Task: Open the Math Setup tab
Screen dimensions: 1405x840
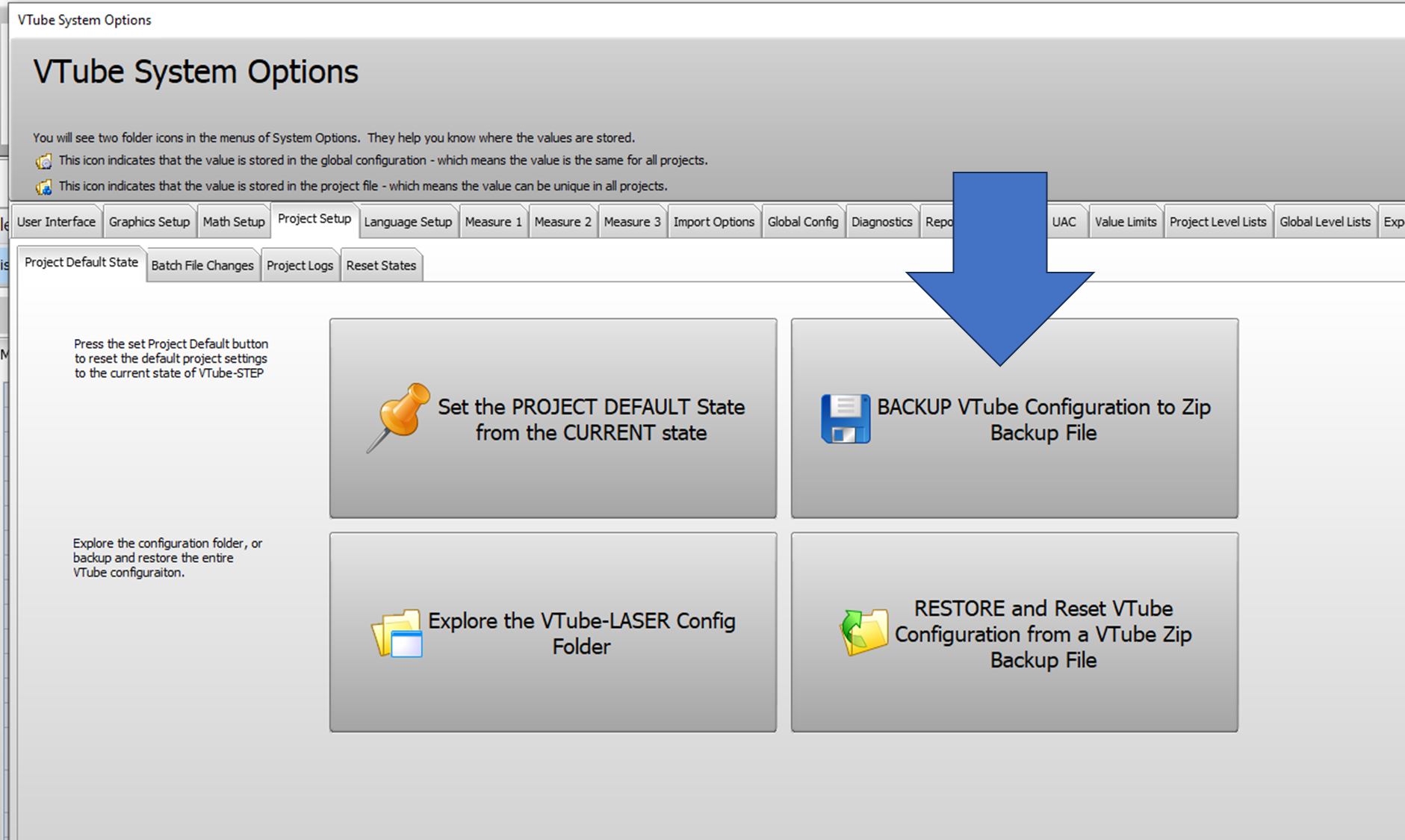Action: click(234, 222)
